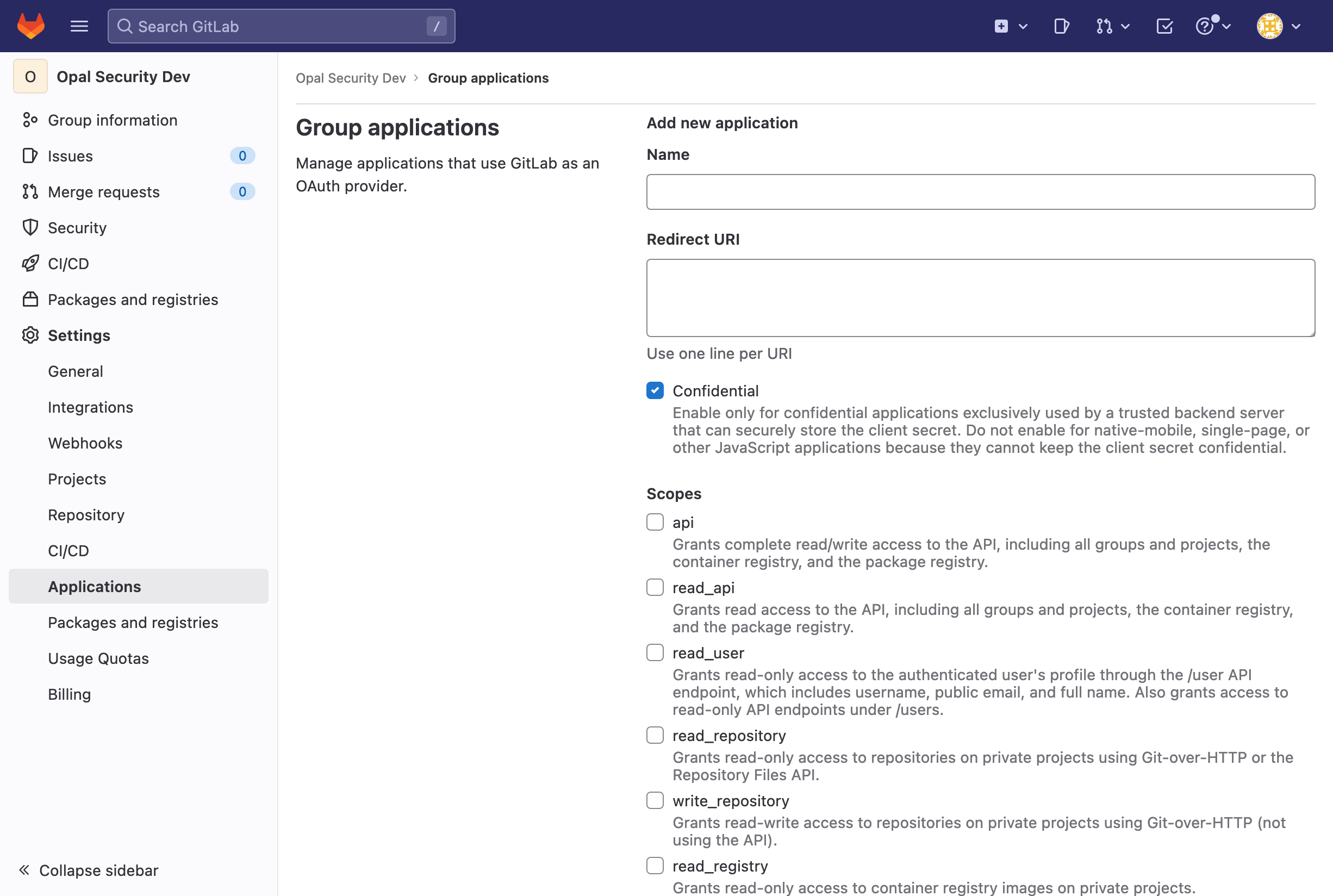Click the CI/CD rocket icon in sidebar
1333x896 pixels.
30,264
